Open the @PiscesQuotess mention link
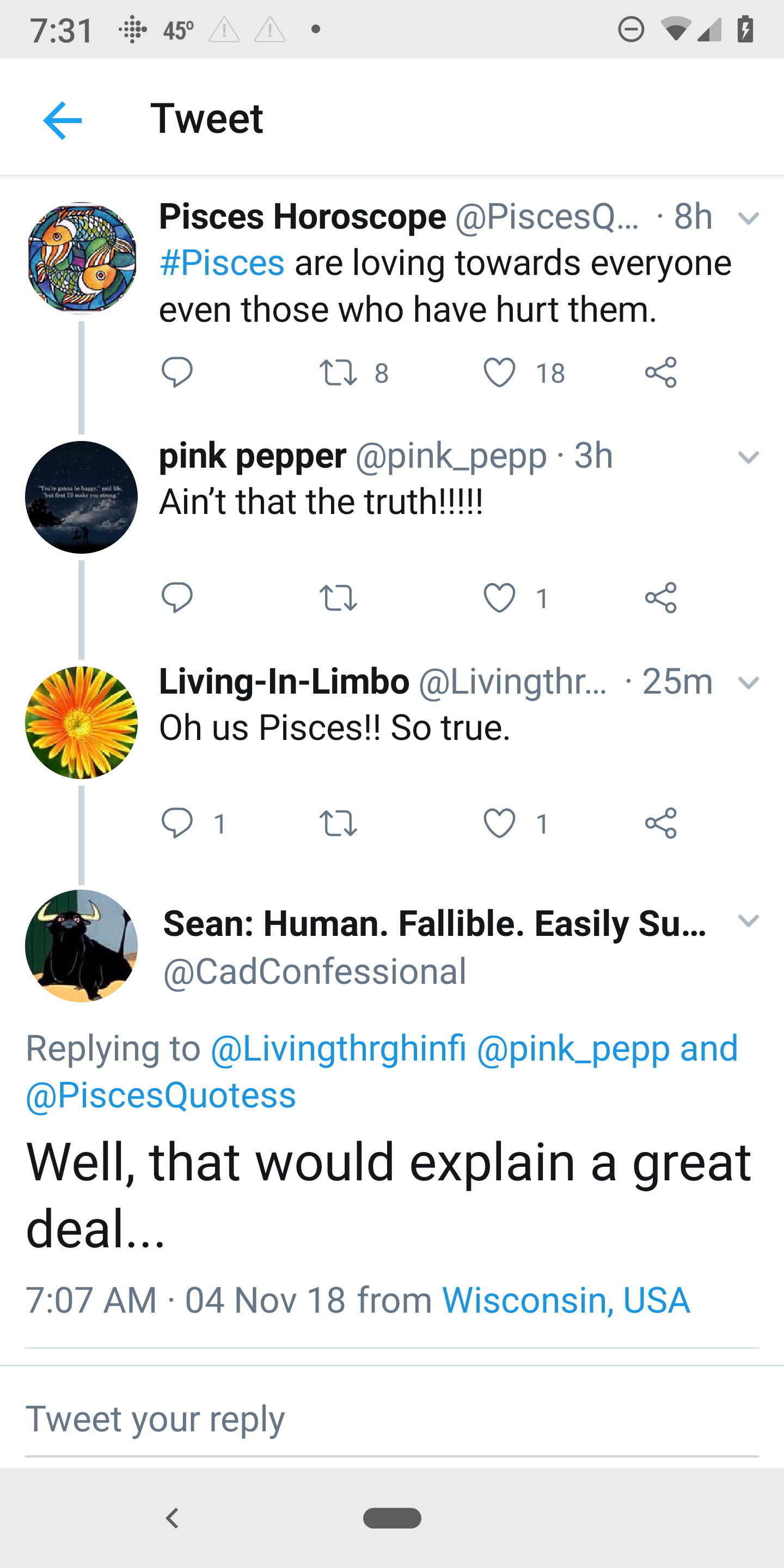Image resolution: width=784 pixels, height=1568 pixels. pos(161,1095)
